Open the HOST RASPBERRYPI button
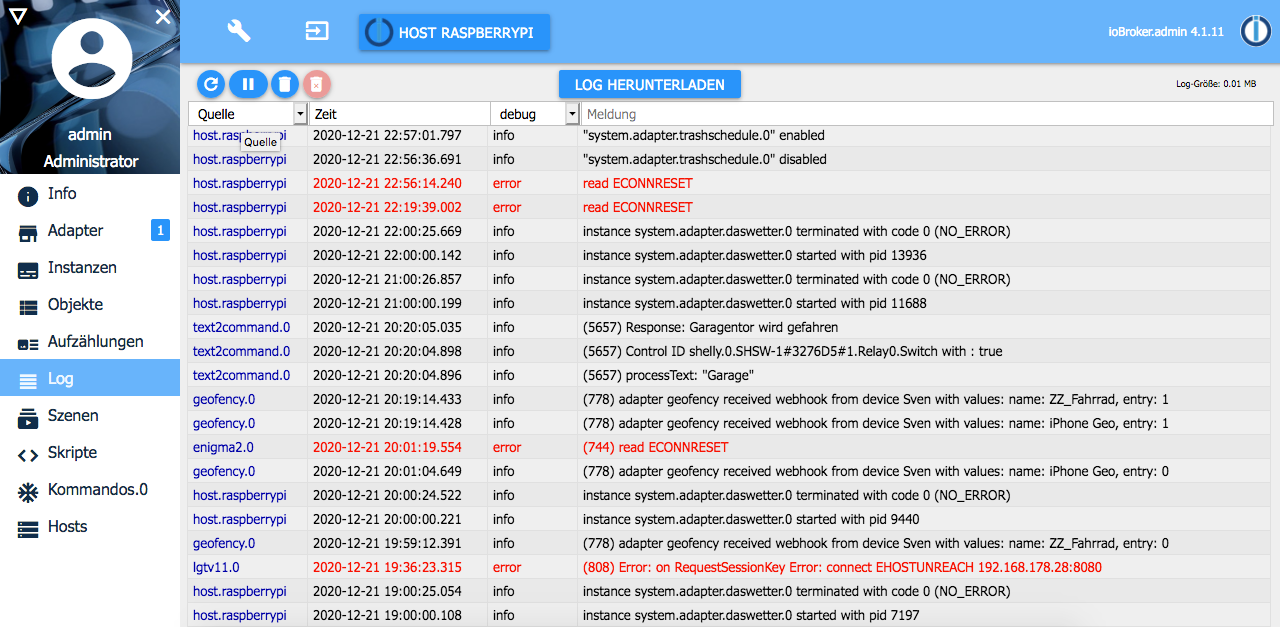Viewport: 1280px width, 627px height. (455, 32)
